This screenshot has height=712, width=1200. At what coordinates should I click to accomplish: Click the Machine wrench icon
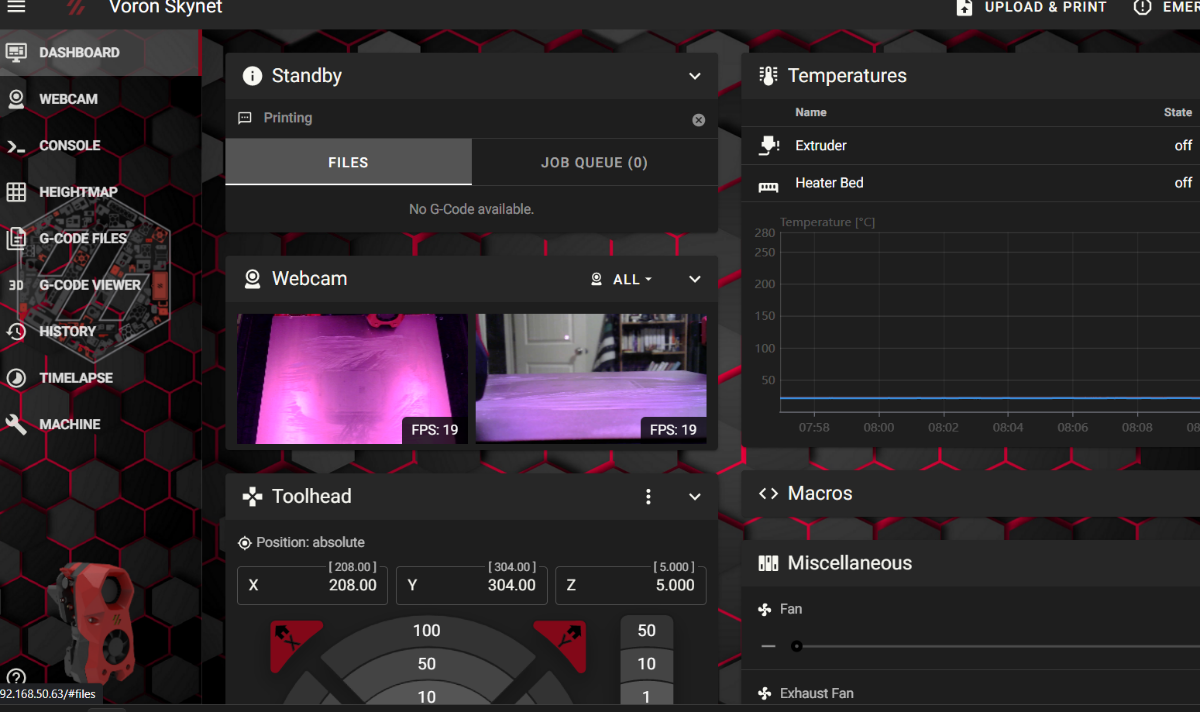(x=16, y=425)
